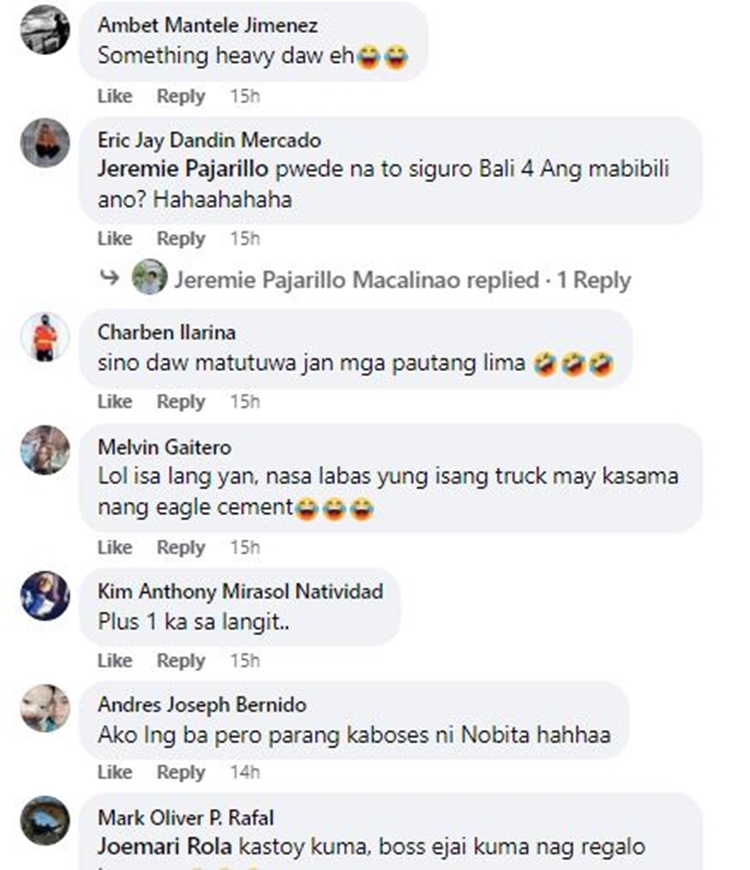Image resolution: width=750 pixels, height=870 pixels.
Task: Reply to Andres Joseph Bernido's comment
Action: point(181,772)
